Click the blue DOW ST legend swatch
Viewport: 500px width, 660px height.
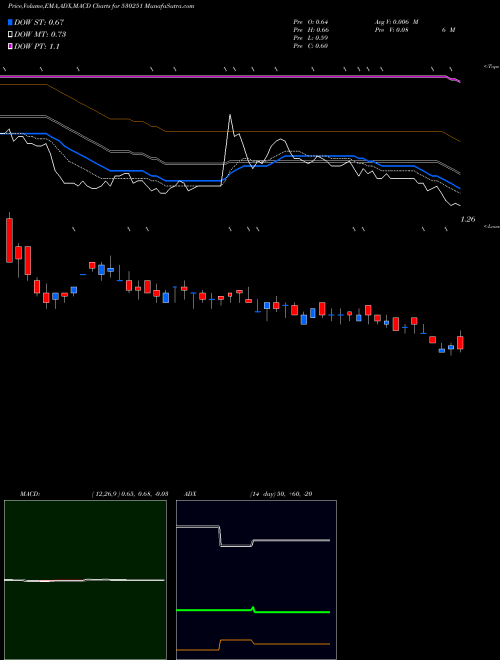(x=10, y=22)
